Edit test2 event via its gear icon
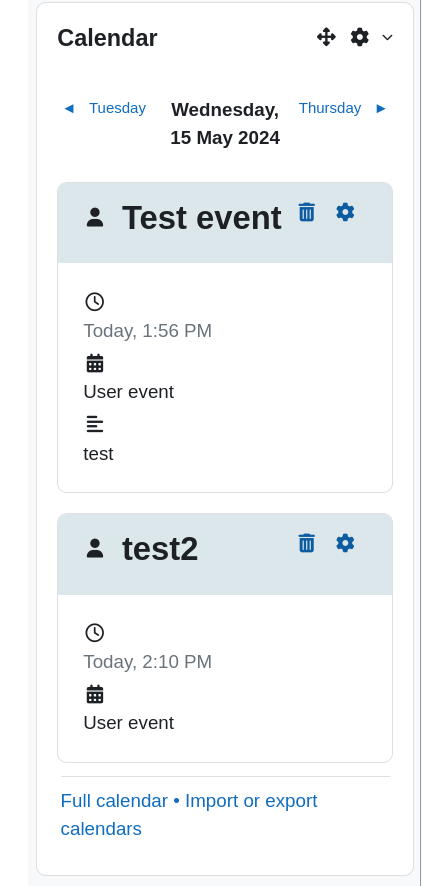Image resolution: width=422 pixels, height=886 pixels. coord(345,543)
